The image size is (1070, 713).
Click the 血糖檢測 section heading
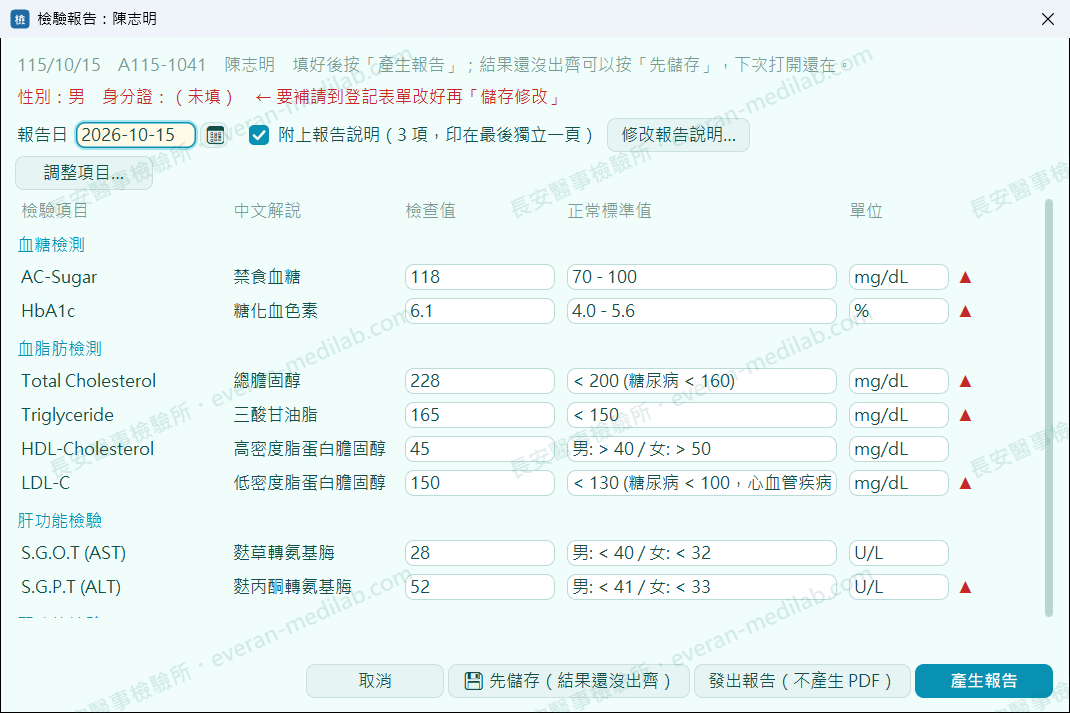click(x=51, y=244)
